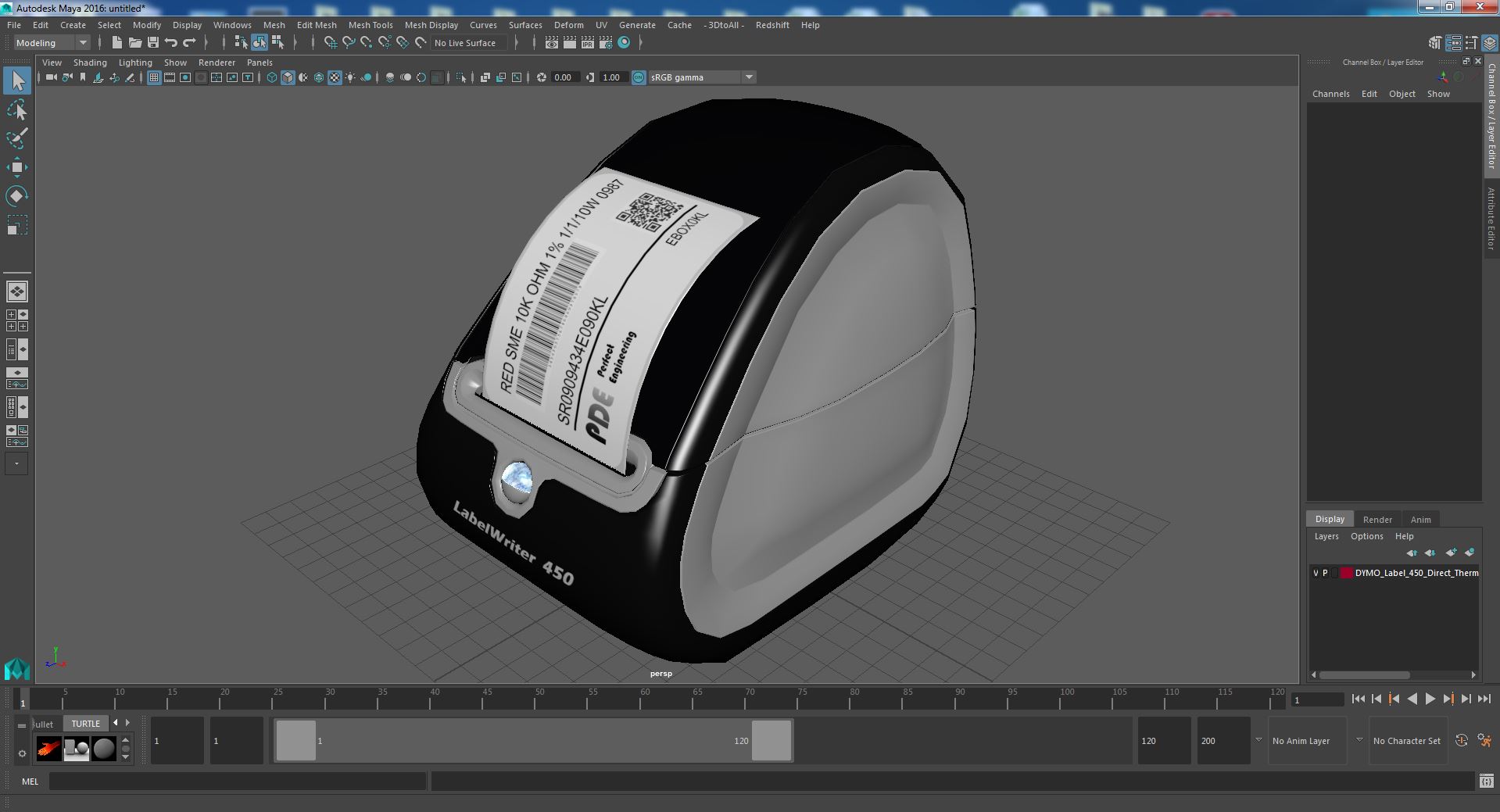Open the Render View window

coord(552,43)
